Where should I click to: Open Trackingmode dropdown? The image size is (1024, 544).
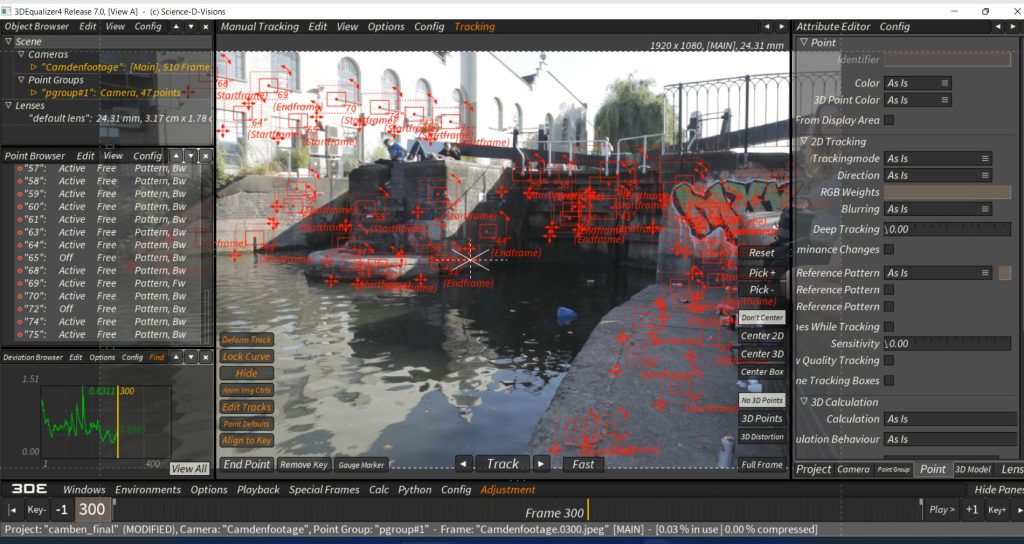coord(938,159)
